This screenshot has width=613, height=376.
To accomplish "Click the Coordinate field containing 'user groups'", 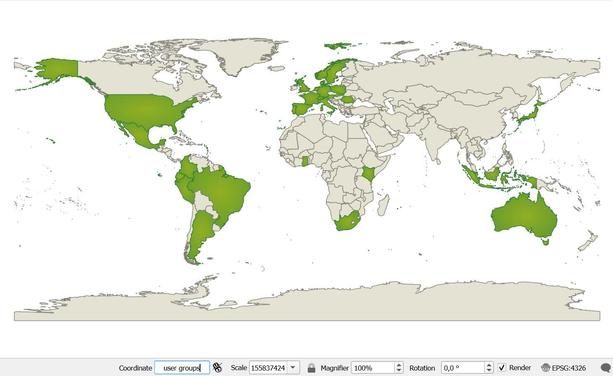I will [182, 368].
